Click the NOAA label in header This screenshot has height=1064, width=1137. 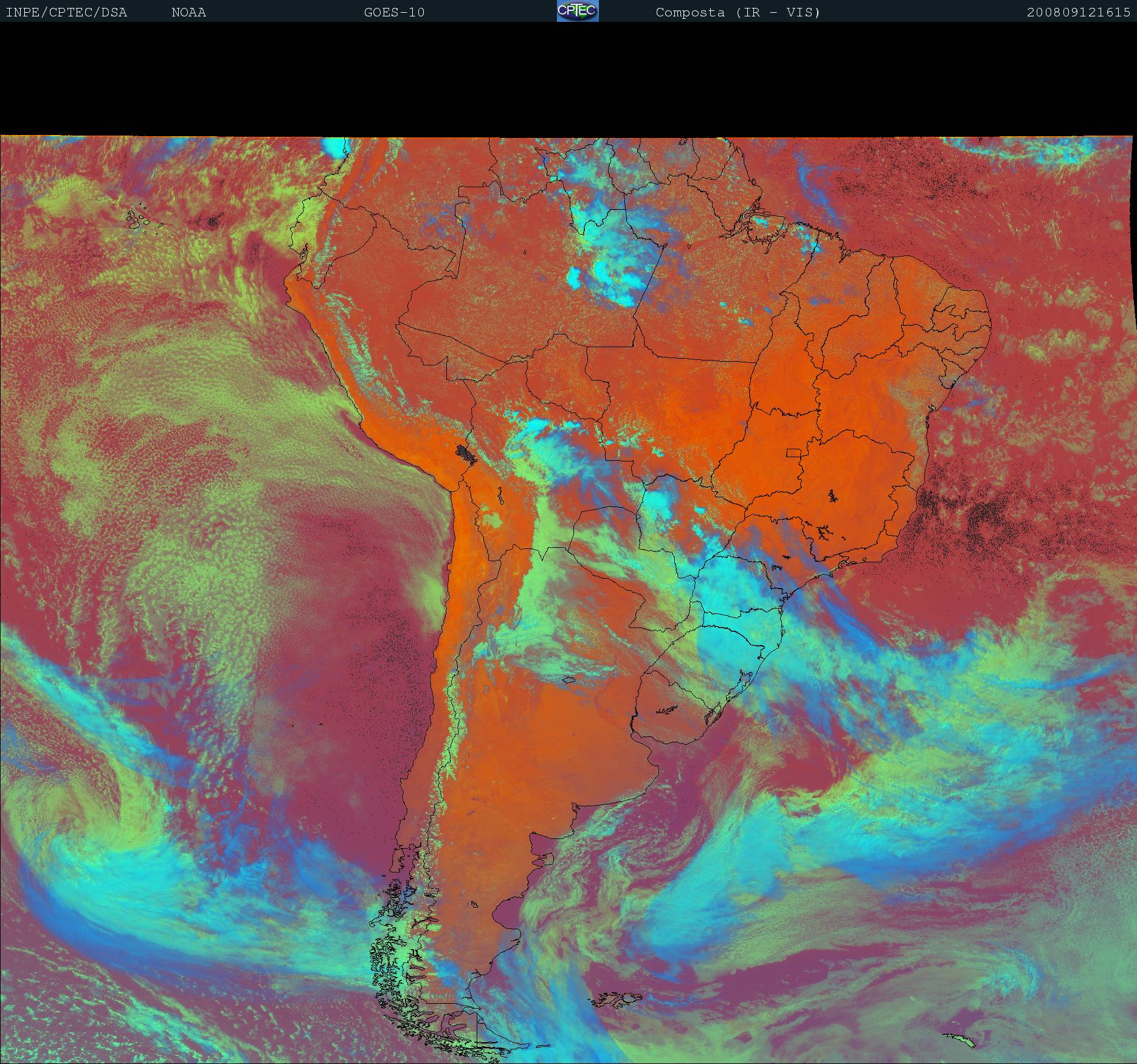(188, 12)
